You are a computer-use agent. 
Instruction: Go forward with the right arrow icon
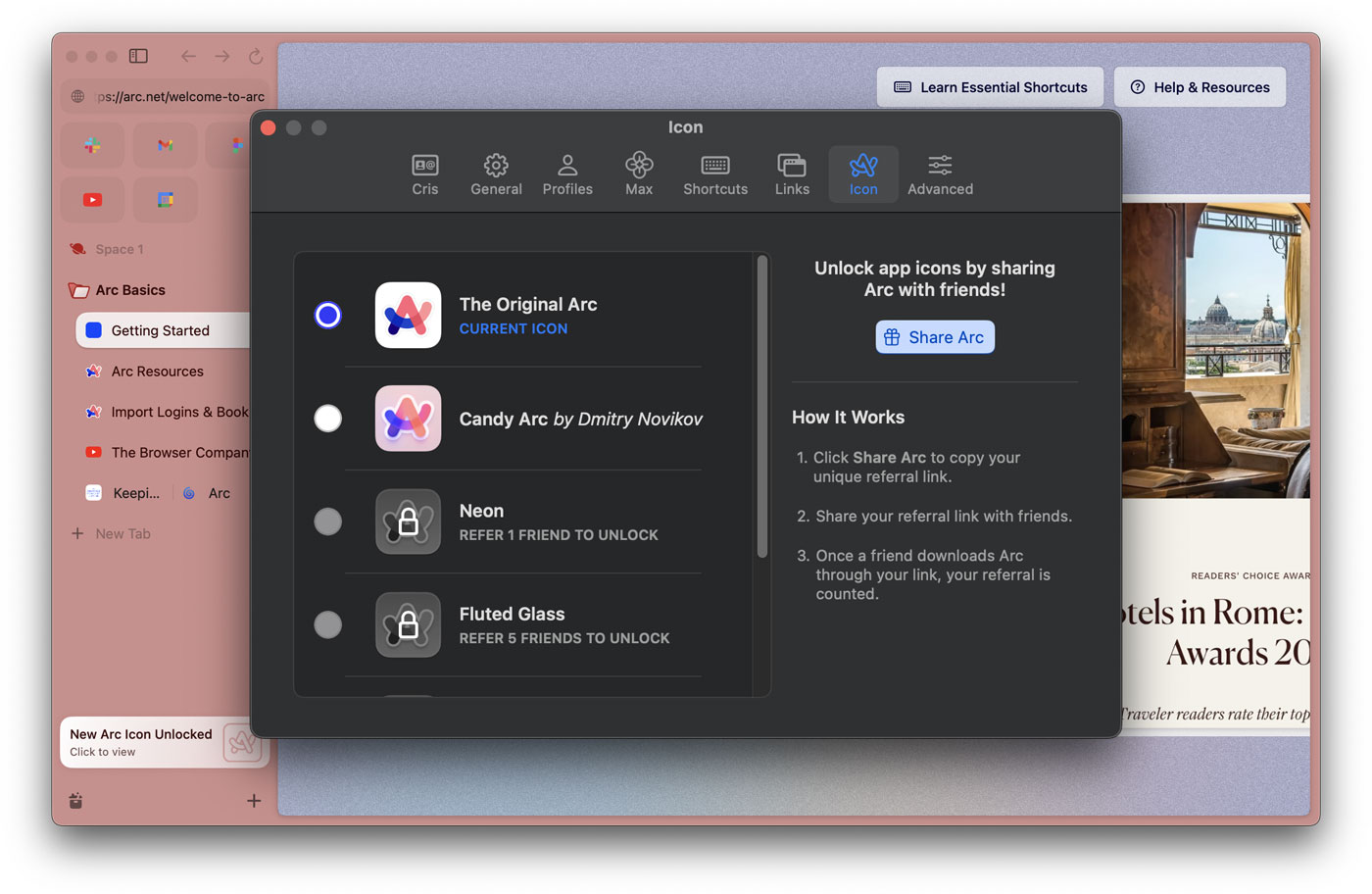[x=222, y=57]
